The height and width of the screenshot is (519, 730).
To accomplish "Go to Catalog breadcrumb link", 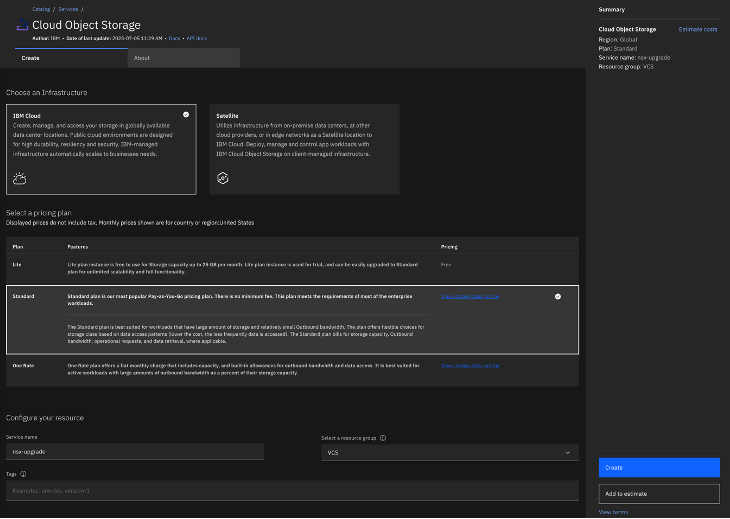I will pyautogui.click(x=40, y=9).
